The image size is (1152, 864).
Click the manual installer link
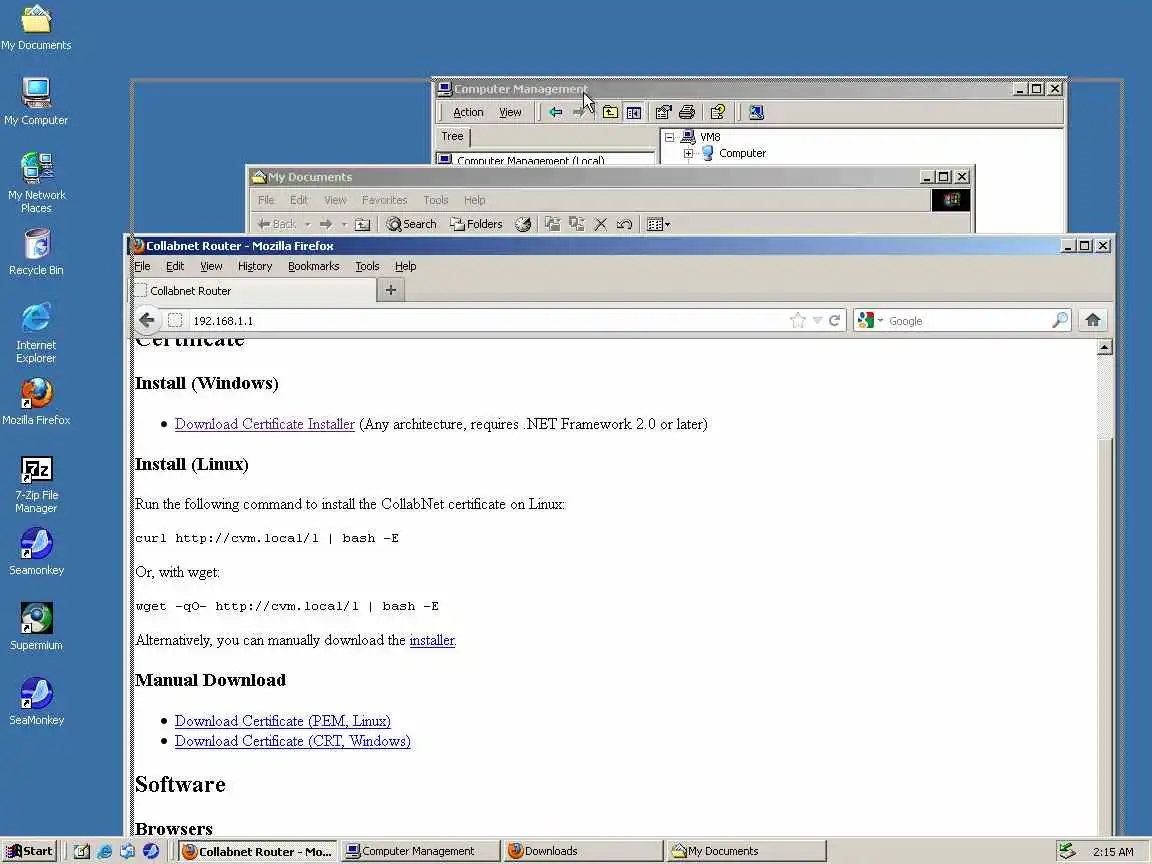coord(432,640)
